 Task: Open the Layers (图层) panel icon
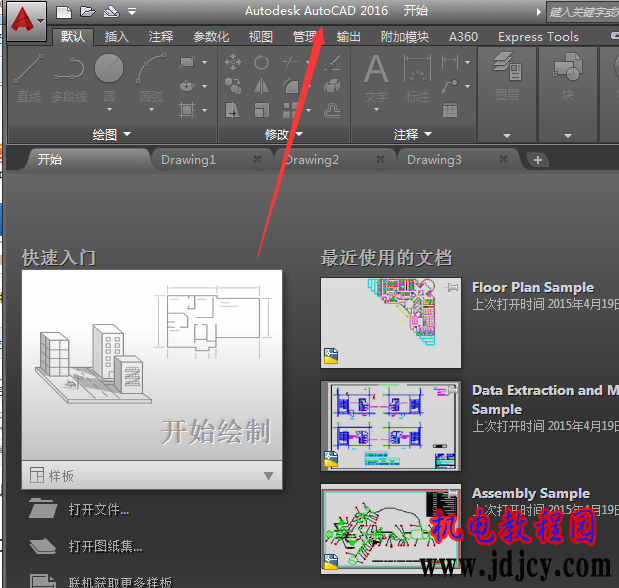(x=507, y=77)
